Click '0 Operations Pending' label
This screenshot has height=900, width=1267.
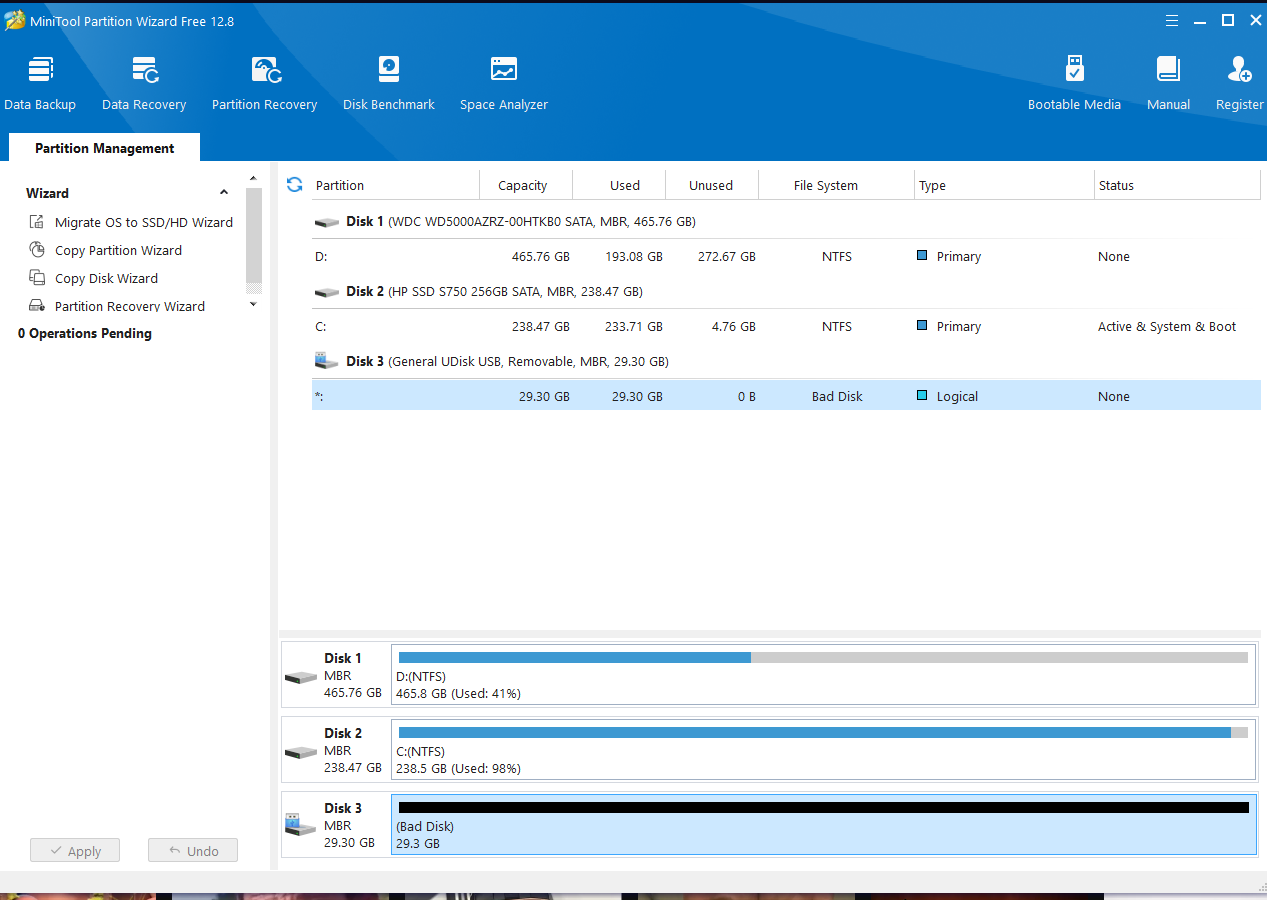(x=85, y=333)
